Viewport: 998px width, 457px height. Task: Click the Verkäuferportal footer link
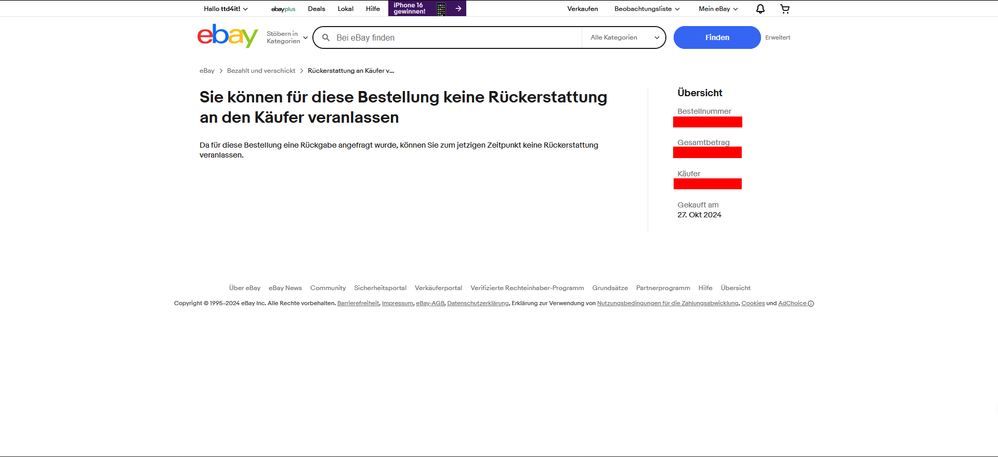[438, 288]
